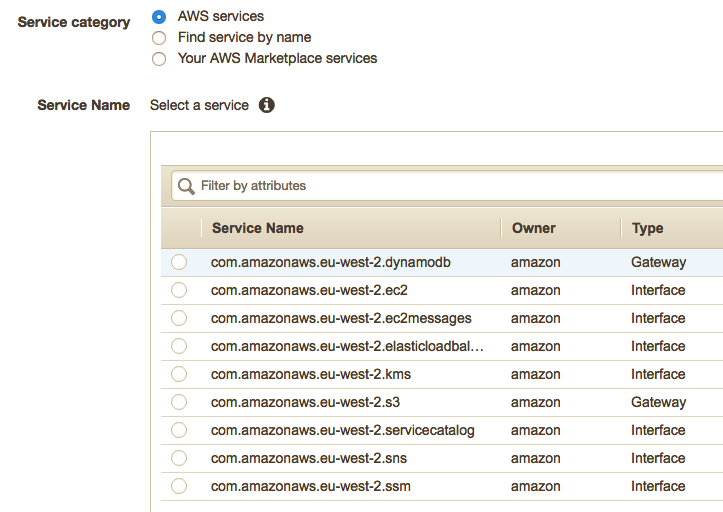The width and height of the screenshot is (723, 512).
Task: Select radio for eu-west-2.dynamodb service
Action: click(x=179, y=262)
